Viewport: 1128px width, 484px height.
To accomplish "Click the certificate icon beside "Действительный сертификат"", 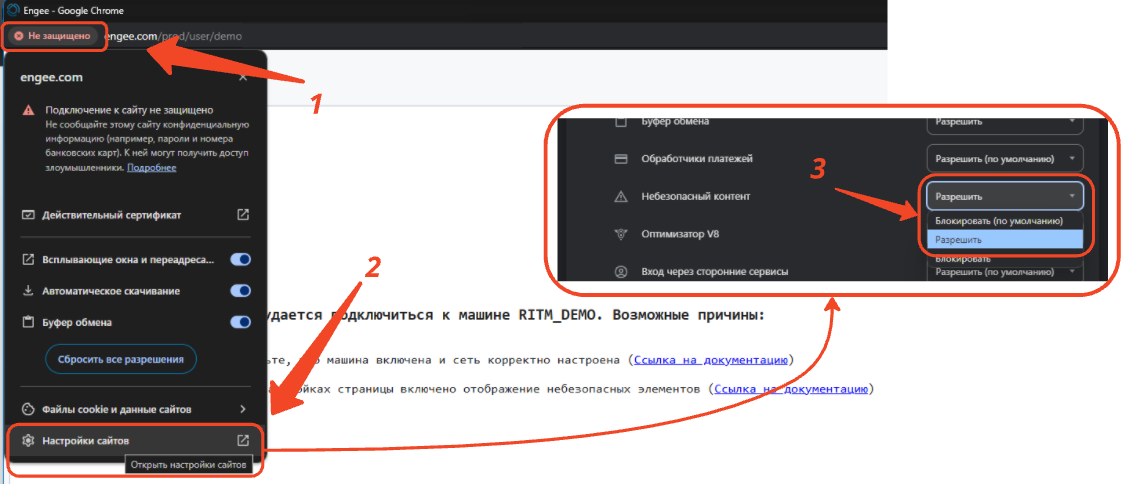I will [x=28, y=215].
